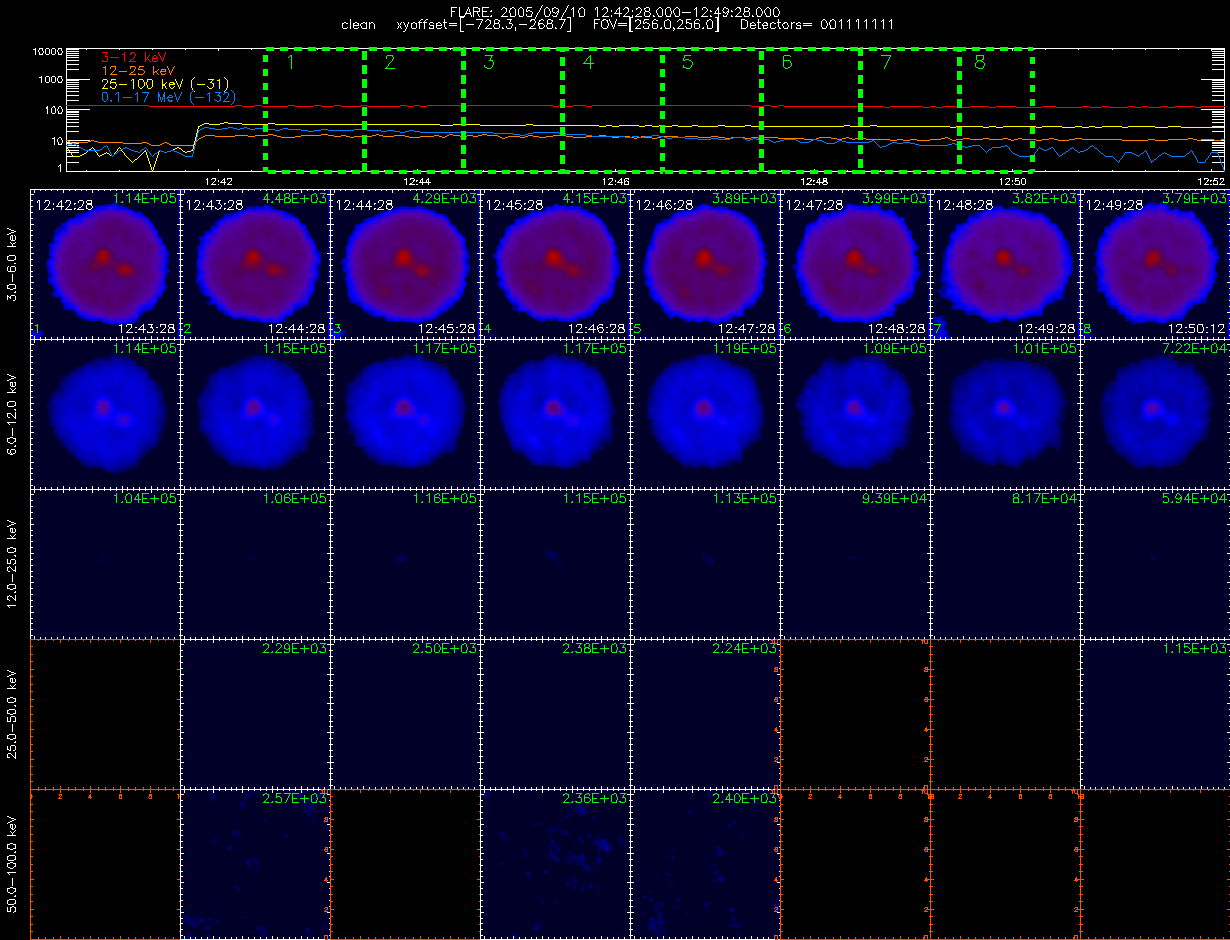This screenshot has width=1230, height=940.
Task: Click the 10000 y-axis tick label
Action: coord(48,50)
